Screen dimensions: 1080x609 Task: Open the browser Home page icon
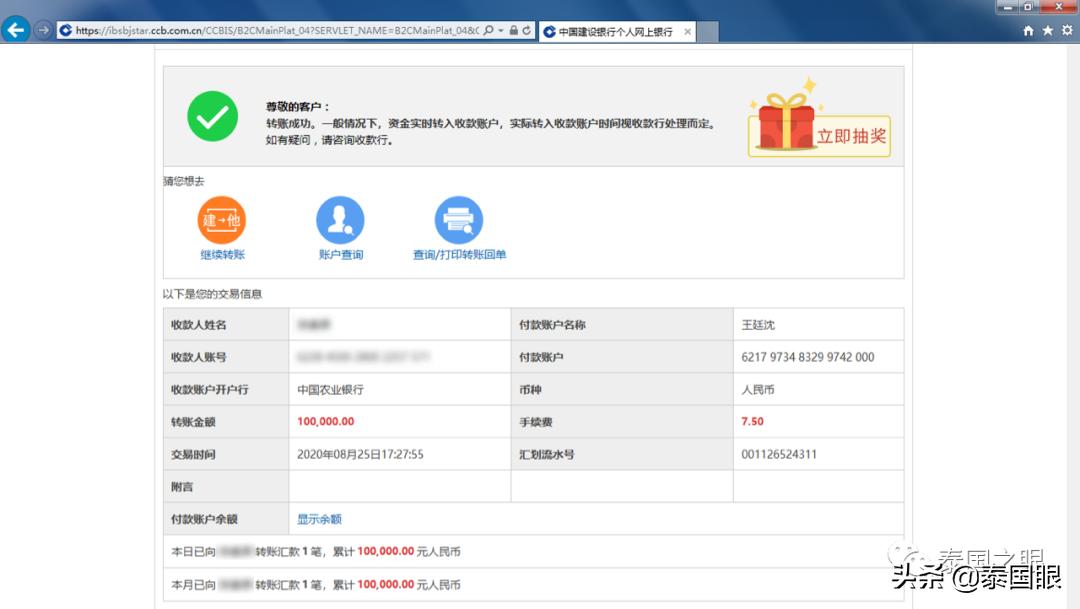coord(1028,31)
